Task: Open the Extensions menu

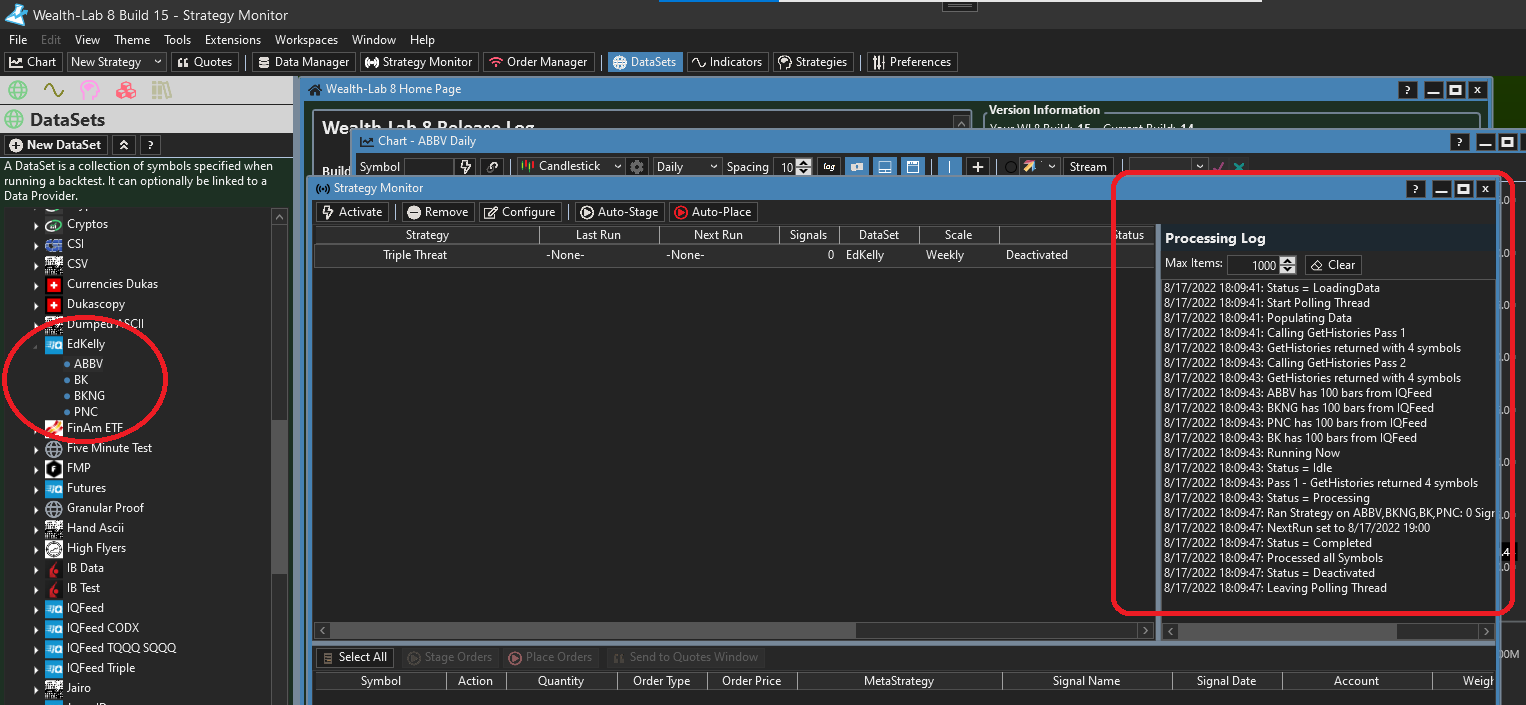Action: pos(233,40)
